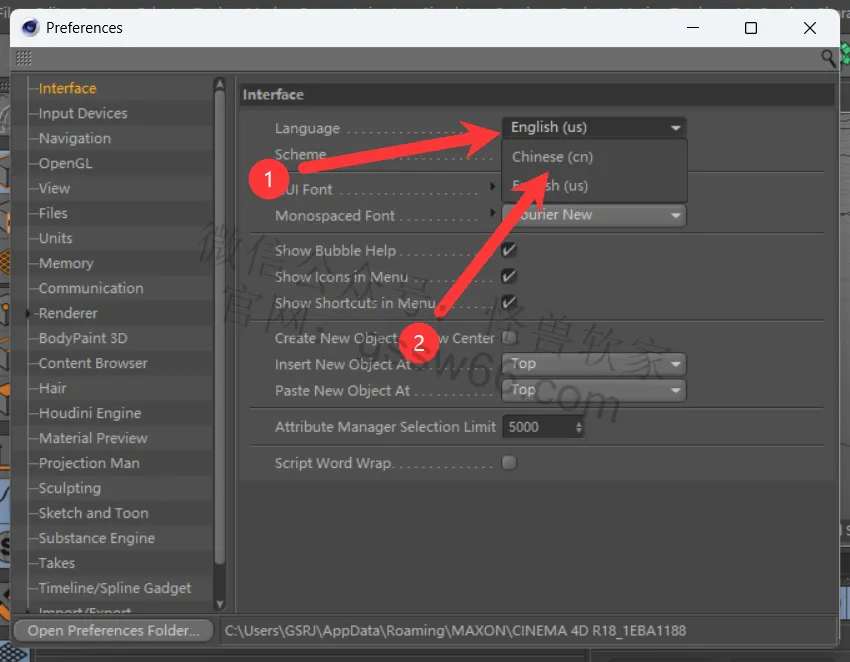This screenshot has height=662, width=850.
Task: Minimize the Preferences window
Action: pyautogui.click(x=693, y=28)
